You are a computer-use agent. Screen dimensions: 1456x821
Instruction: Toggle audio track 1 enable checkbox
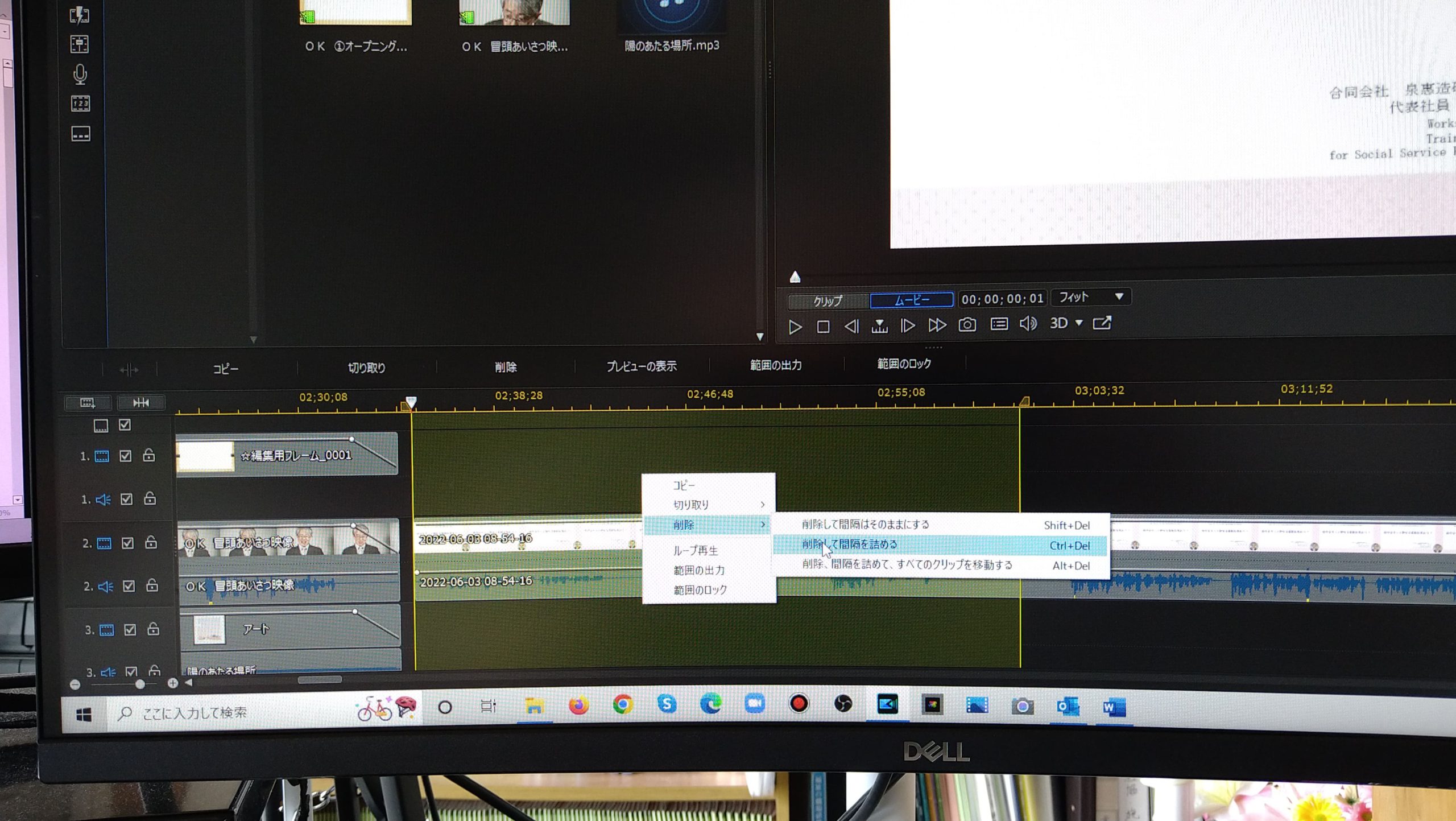126,499
